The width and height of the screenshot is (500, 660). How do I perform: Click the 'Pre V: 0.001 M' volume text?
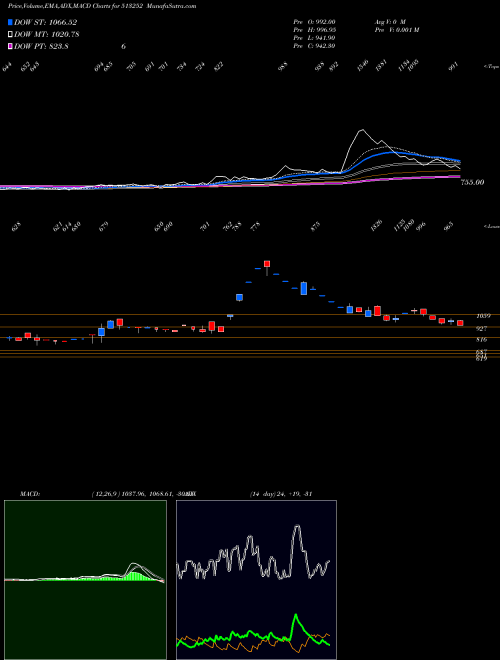coord(396,30)
